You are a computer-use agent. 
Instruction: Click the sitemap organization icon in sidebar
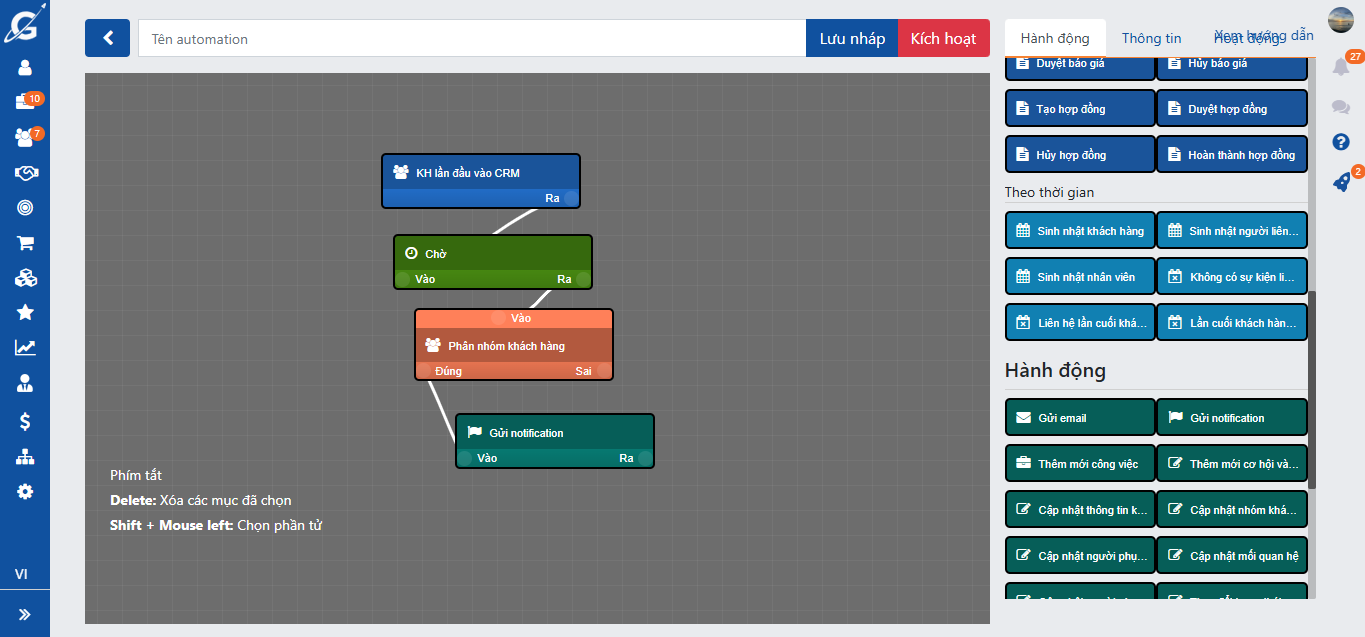coord(25,457)
